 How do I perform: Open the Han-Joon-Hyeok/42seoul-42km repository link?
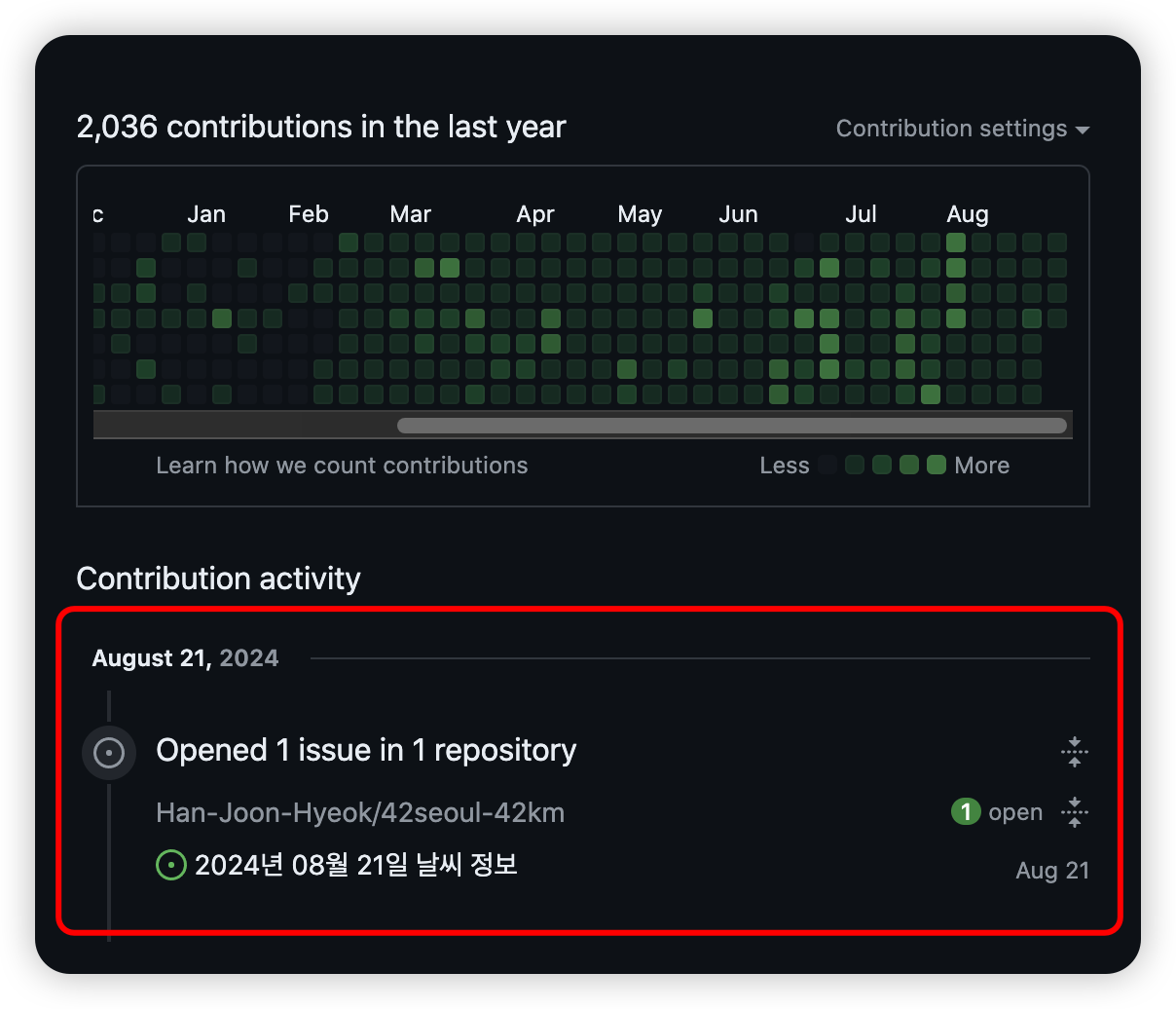click(x=360, y=812)
